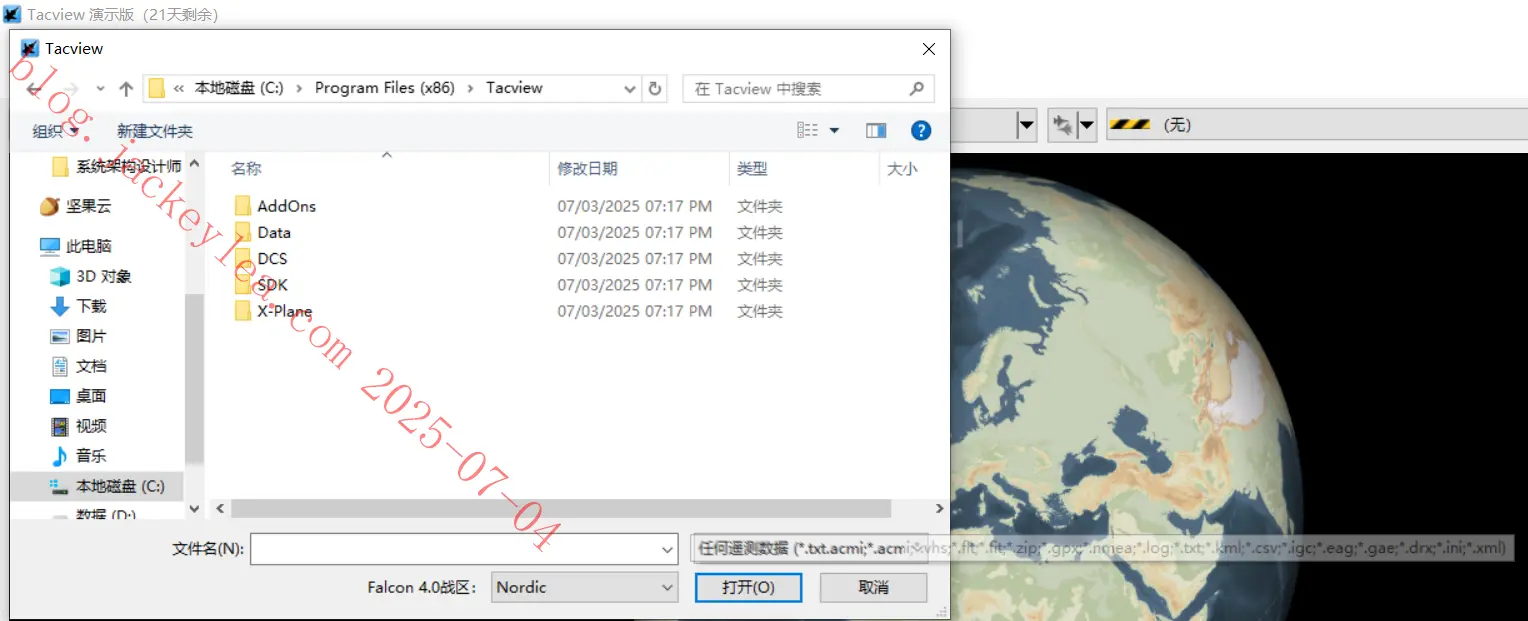Click the search magnifier icon

coord(916,88)
